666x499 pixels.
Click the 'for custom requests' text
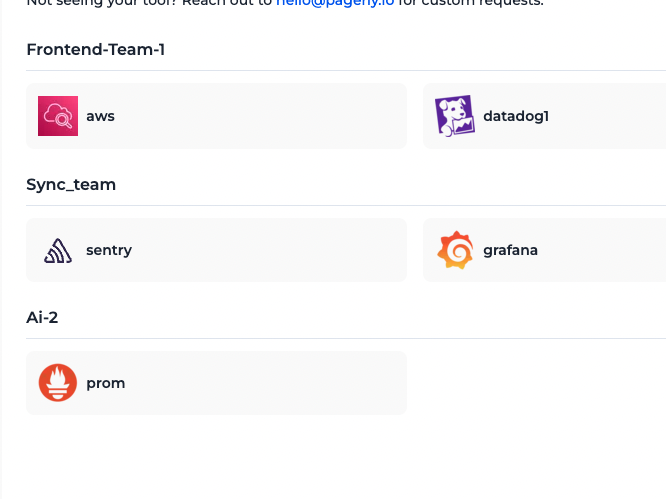471,3
